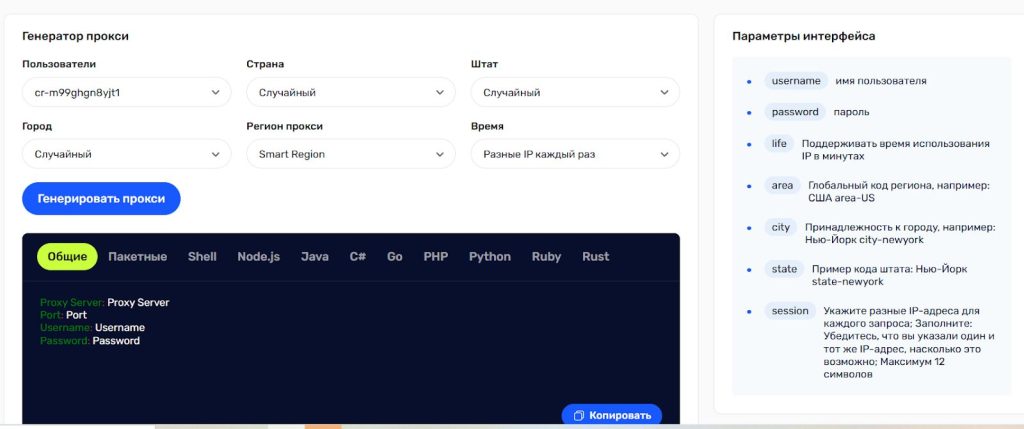The width and height of the screenshot is (1024, 429).
Task: Open the Shell tab
Action: click(202, 257)
